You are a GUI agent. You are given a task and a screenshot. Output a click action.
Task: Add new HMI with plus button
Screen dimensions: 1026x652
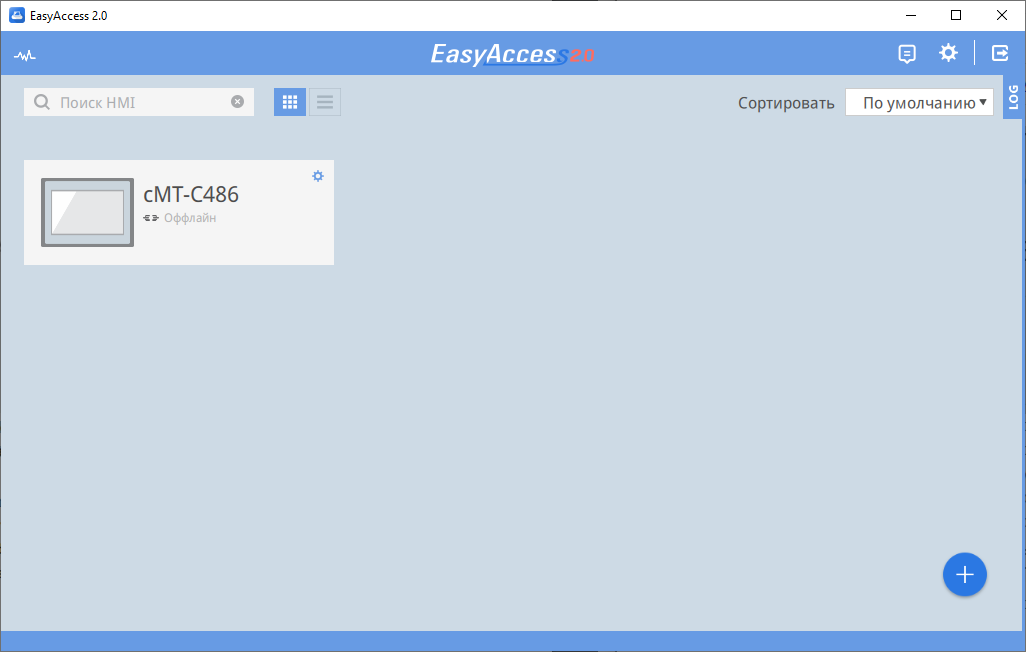964,575
